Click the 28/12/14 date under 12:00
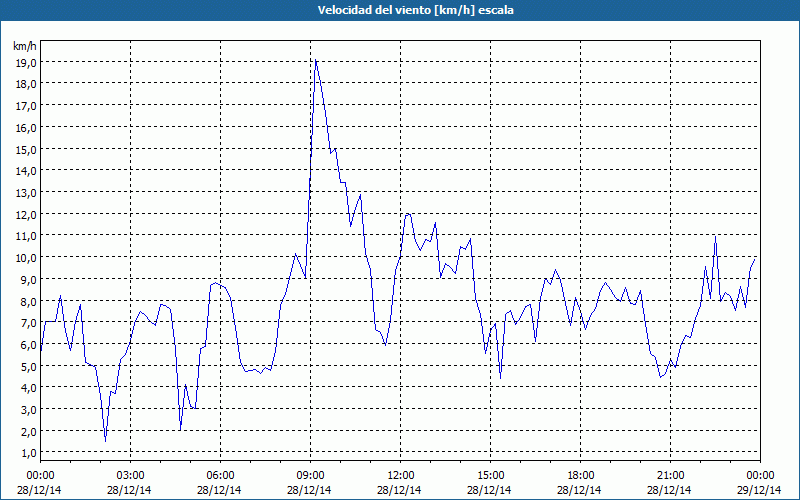800x500 pixels. [399, 490]
